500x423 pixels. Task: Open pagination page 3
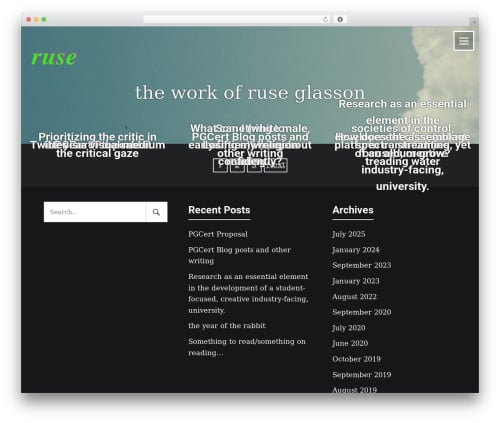(x=254, y=165)
